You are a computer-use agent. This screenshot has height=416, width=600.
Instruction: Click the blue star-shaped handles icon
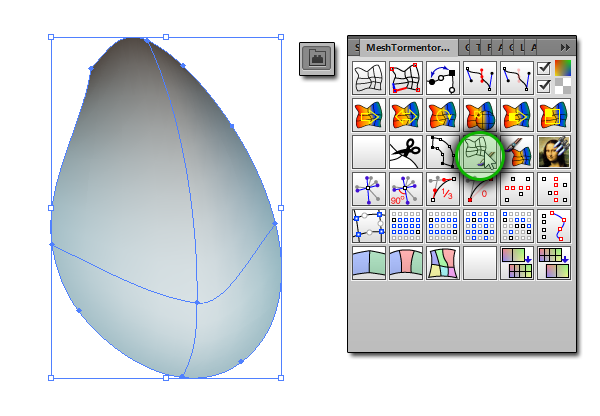[368, 189]
